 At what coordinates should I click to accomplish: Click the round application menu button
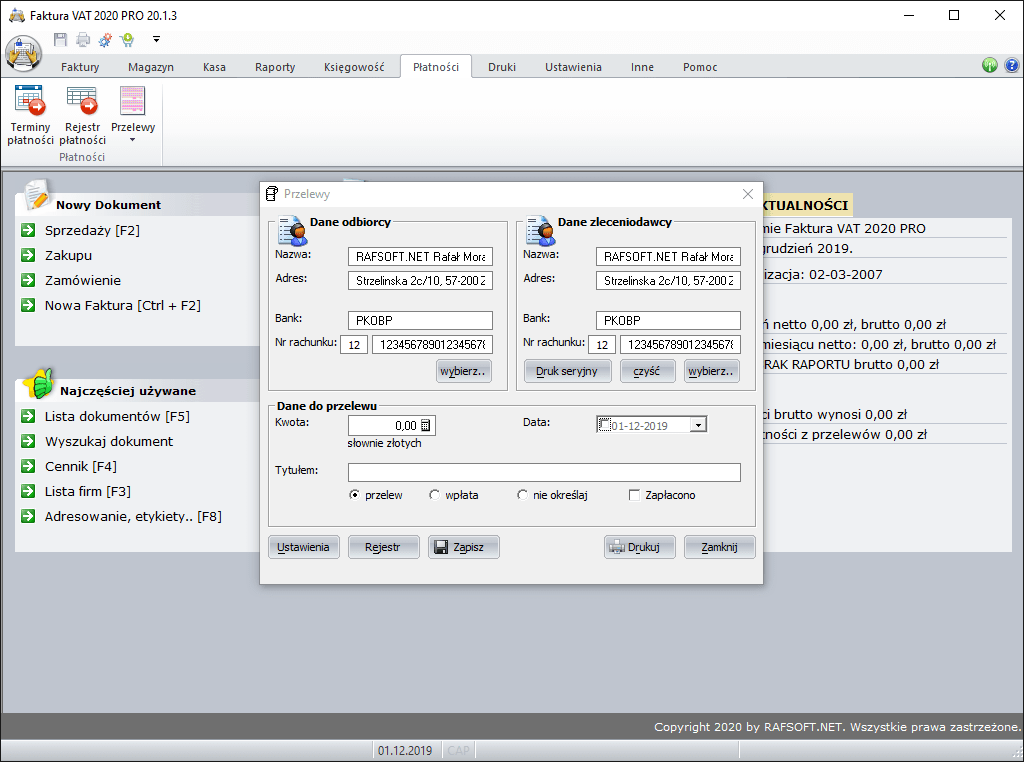click(24, 54)
